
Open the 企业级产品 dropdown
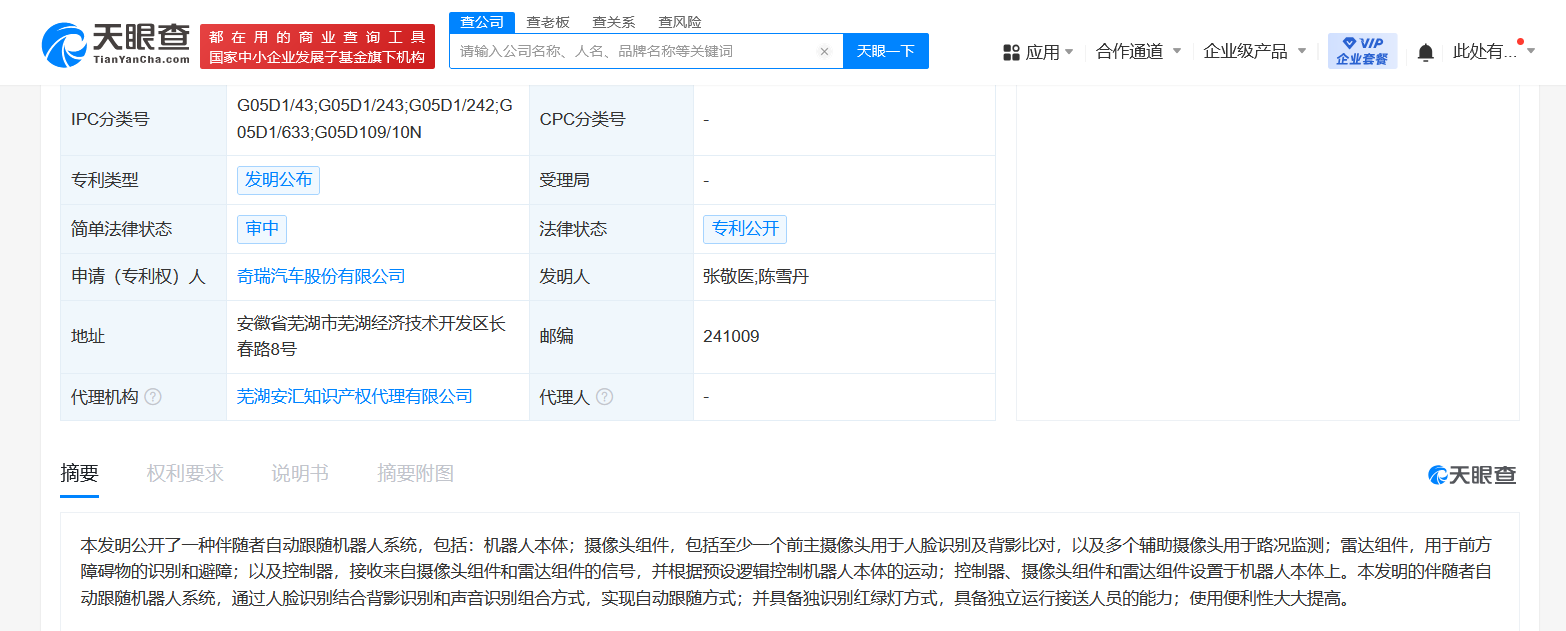(1301, 51)
